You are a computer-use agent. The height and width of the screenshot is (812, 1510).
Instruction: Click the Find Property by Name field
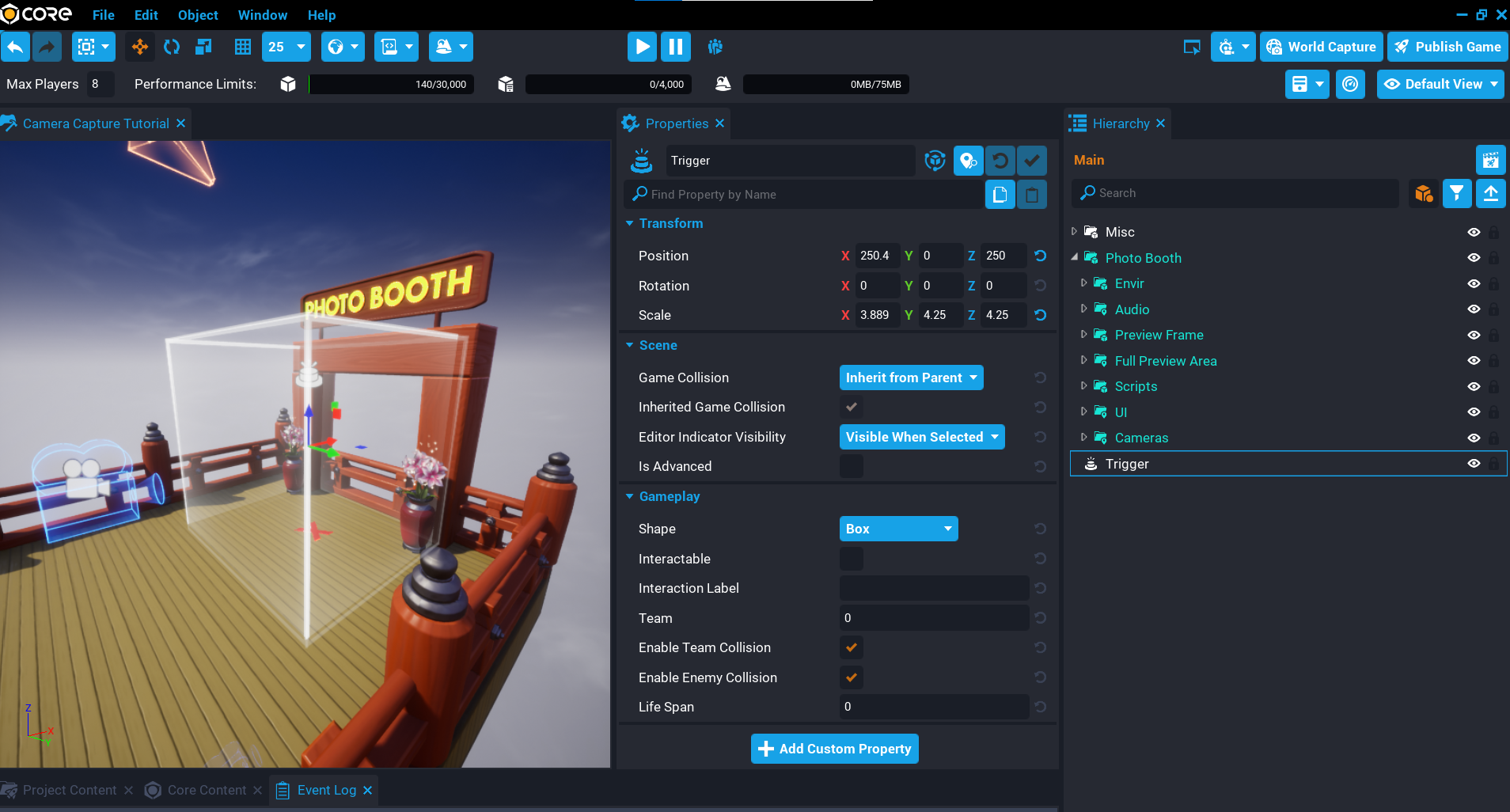(x=807, y=195)
